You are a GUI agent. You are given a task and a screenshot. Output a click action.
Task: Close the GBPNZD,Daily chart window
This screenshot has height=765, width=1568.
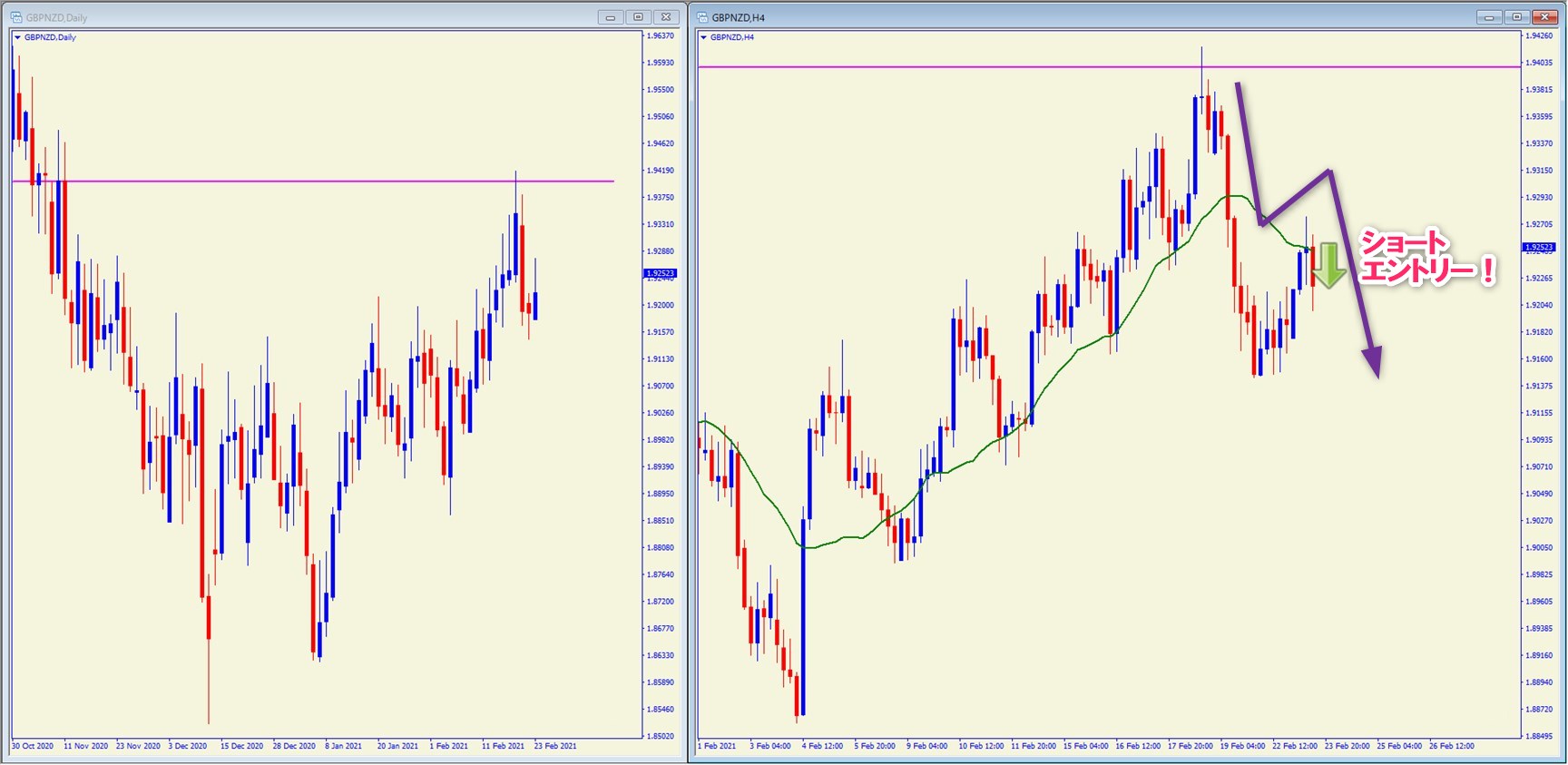click(667, 17)
